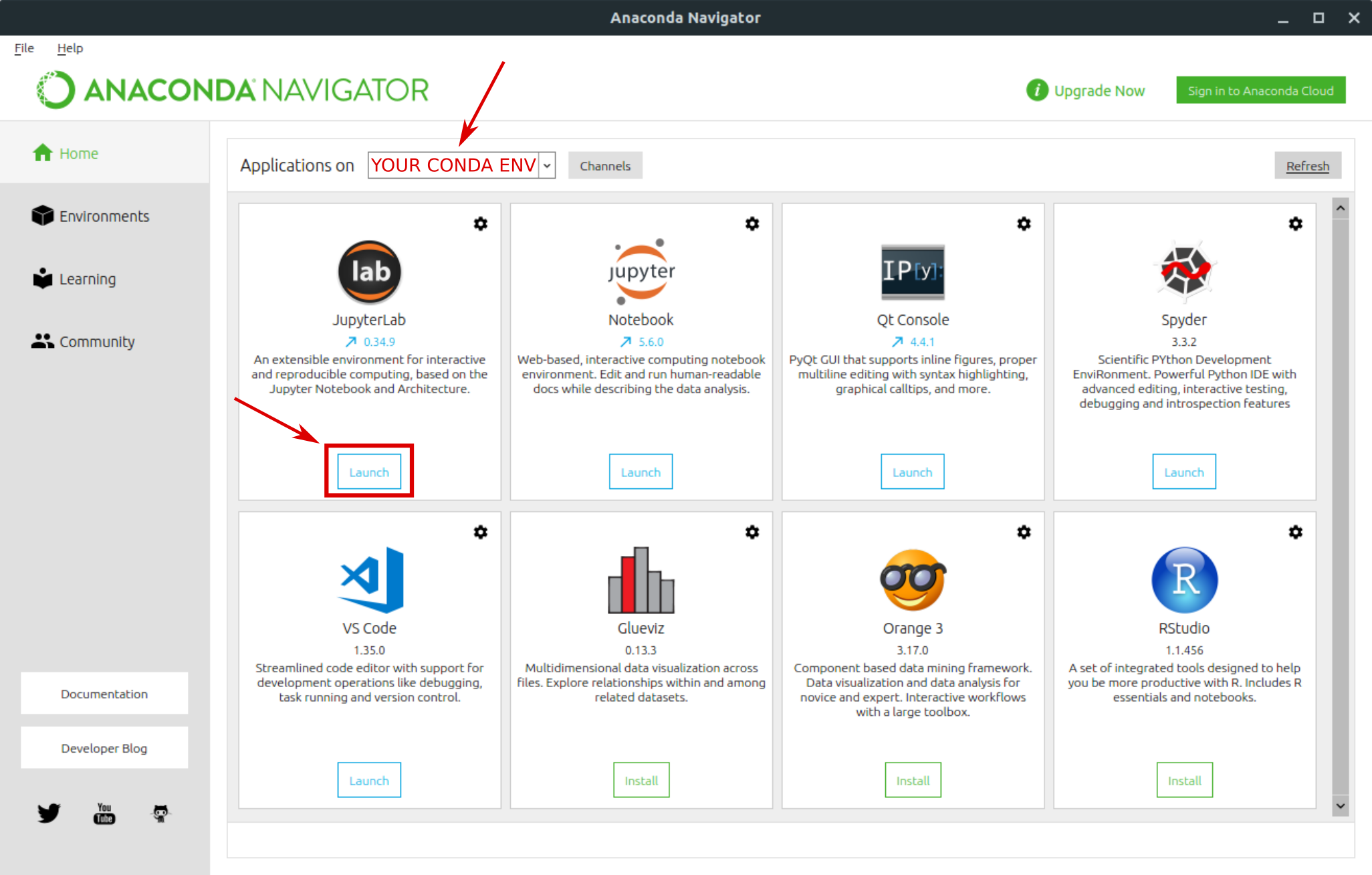Close the Anaconda Navigator window
The width and height of the screenshot is (1372, 875).
(1354, 18)
